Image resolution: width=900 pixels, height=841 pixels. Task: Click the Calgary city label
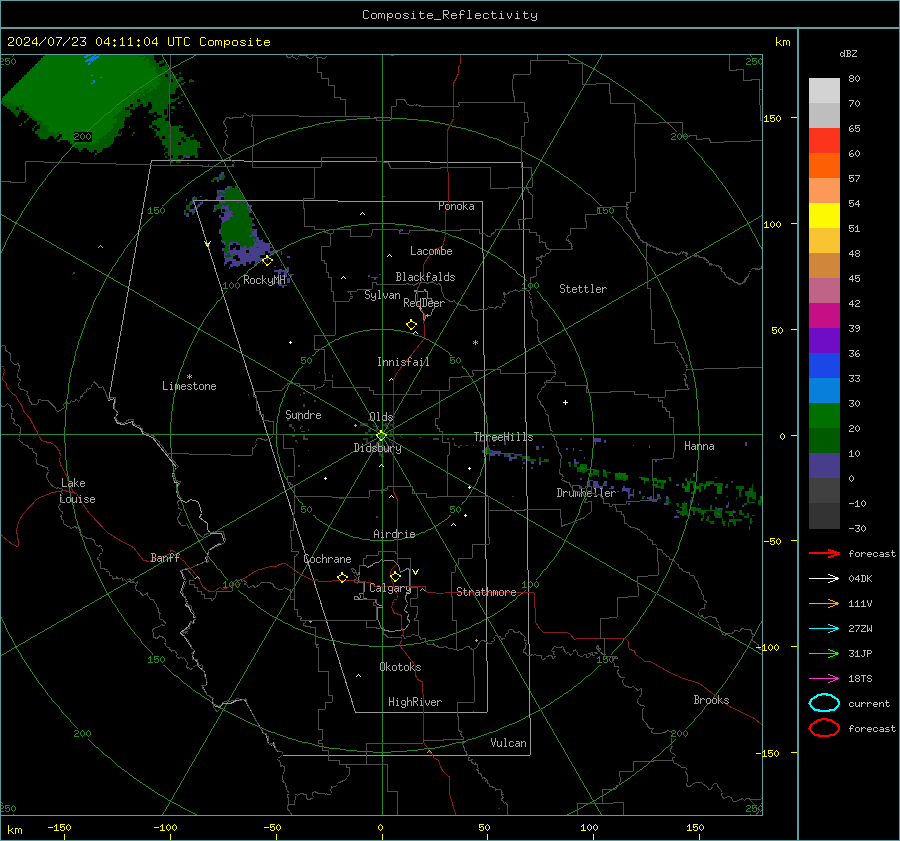pyautogui.click(x=390, y=588)
